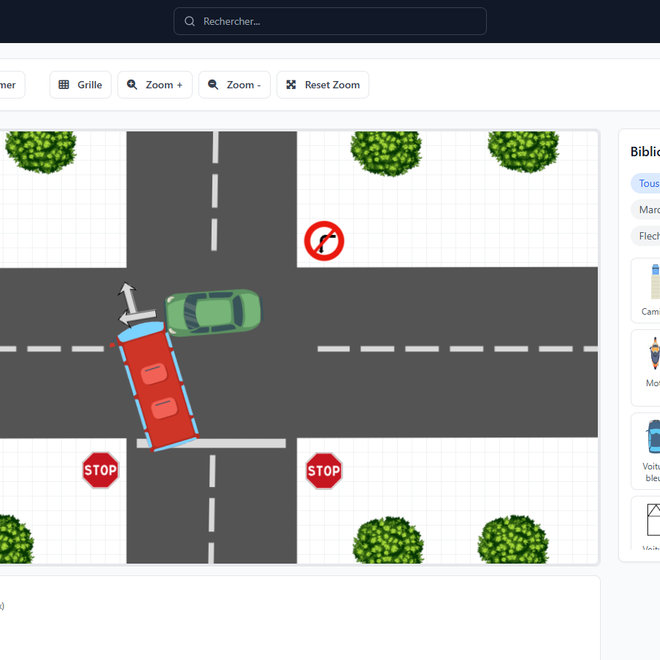The height and width of the screenshot is (660, 660).
Task: Select the top-left bush on canvas
Action: click(x=41, y=150)
